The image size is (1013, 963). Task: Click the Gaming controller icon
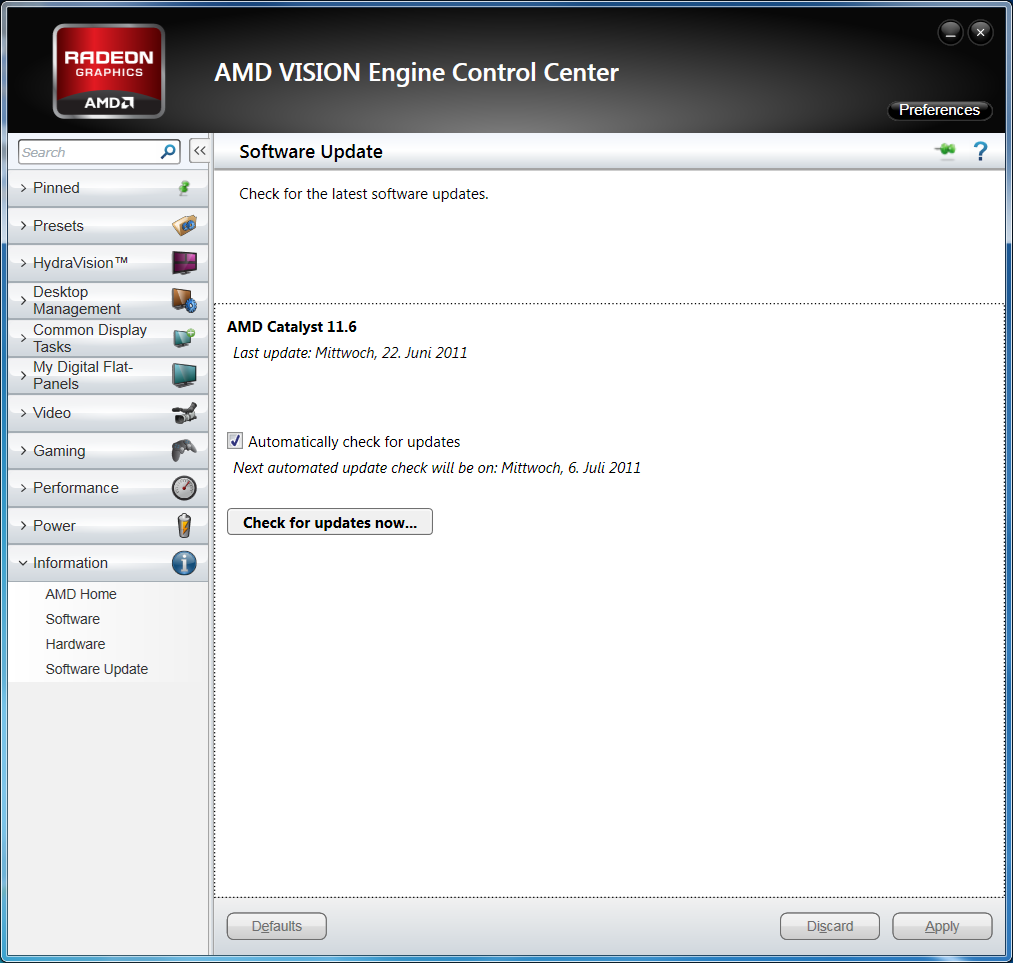(x=184, y=451)
